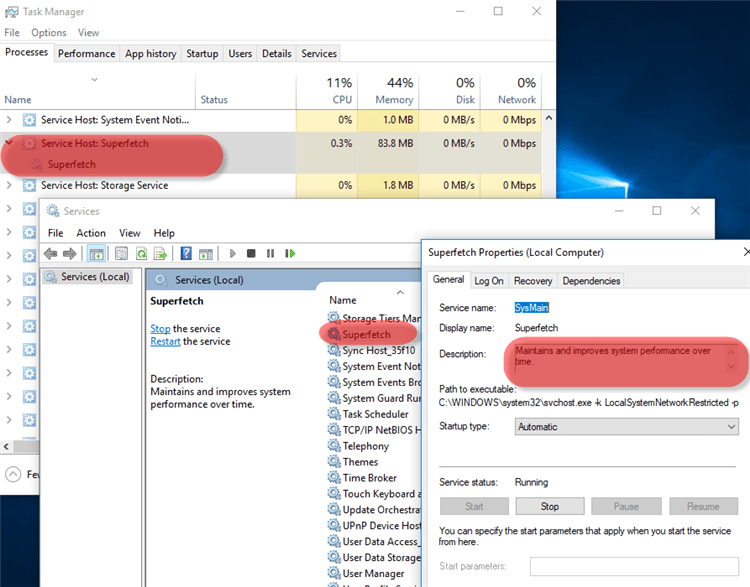Click Stop Service square icon in toolbar

[x=251, y=254]
